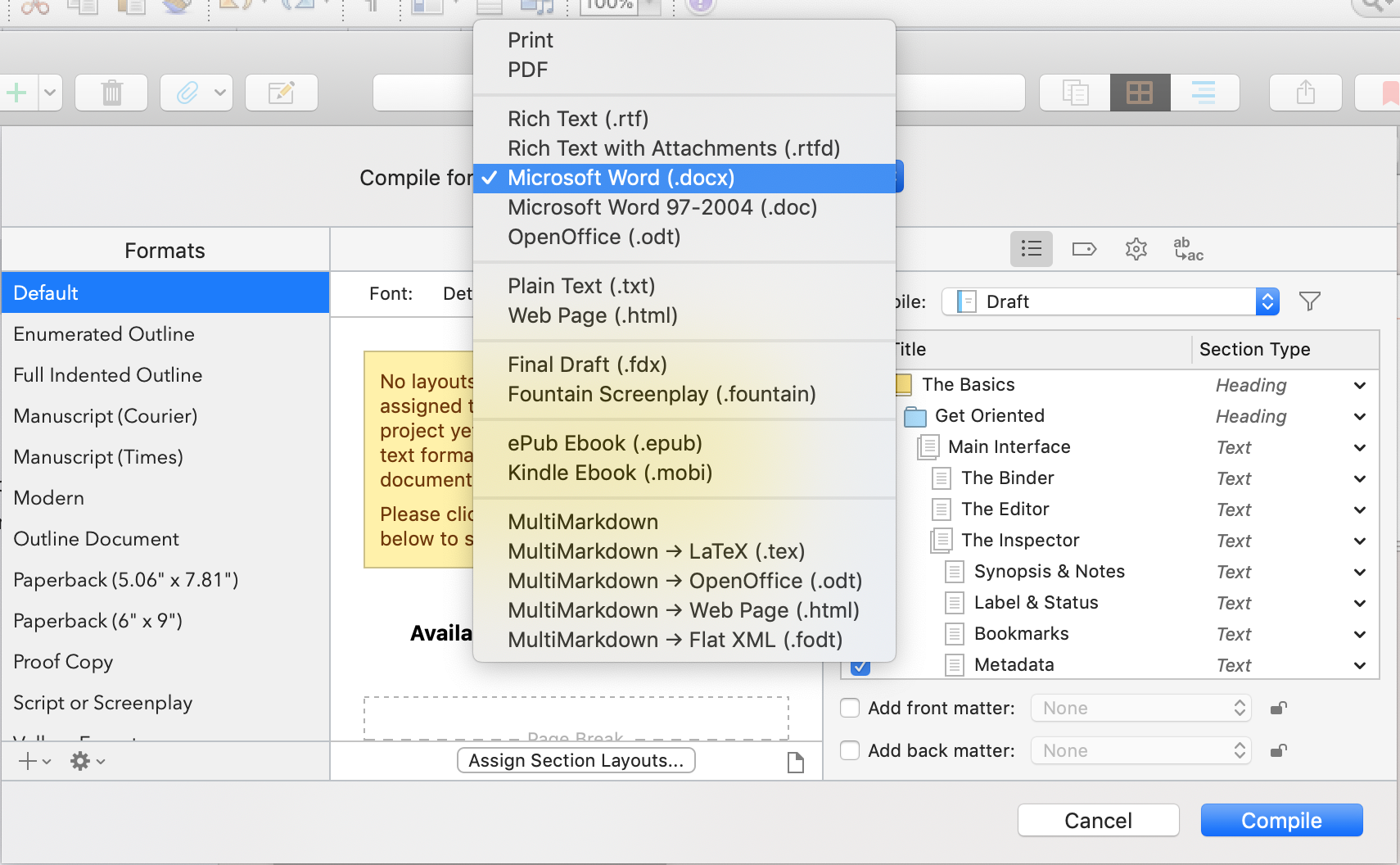The width and height of the screenshot is (1400, 865).
Task: Select Manuscript (Courier) format
Action: coord(165,415)
